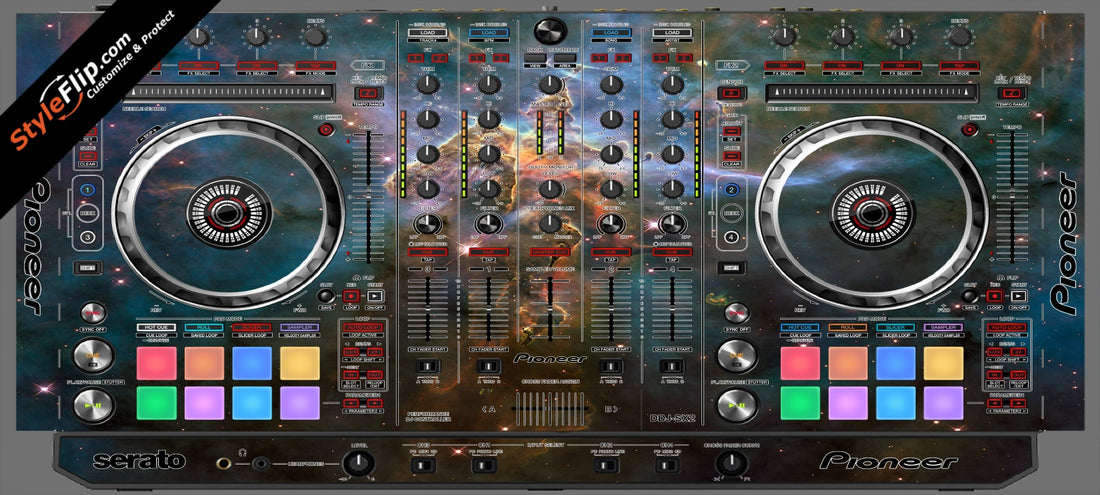This screenshot has height=495, width=1100.
Task: Click the front panel headphones LEVEL knob
Action: [358, 463]
